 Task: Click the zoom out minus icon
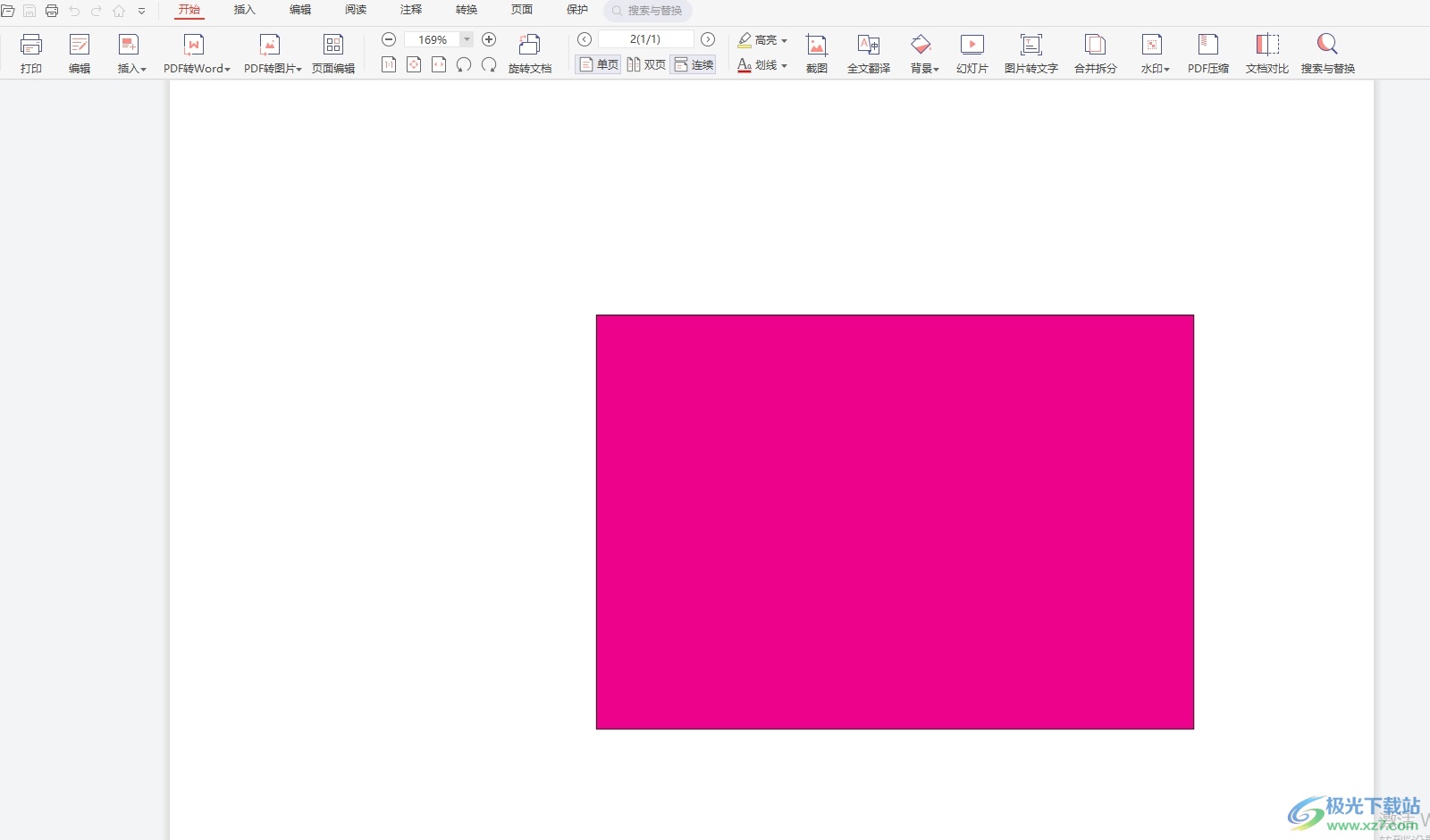click(x=389, y=39)
